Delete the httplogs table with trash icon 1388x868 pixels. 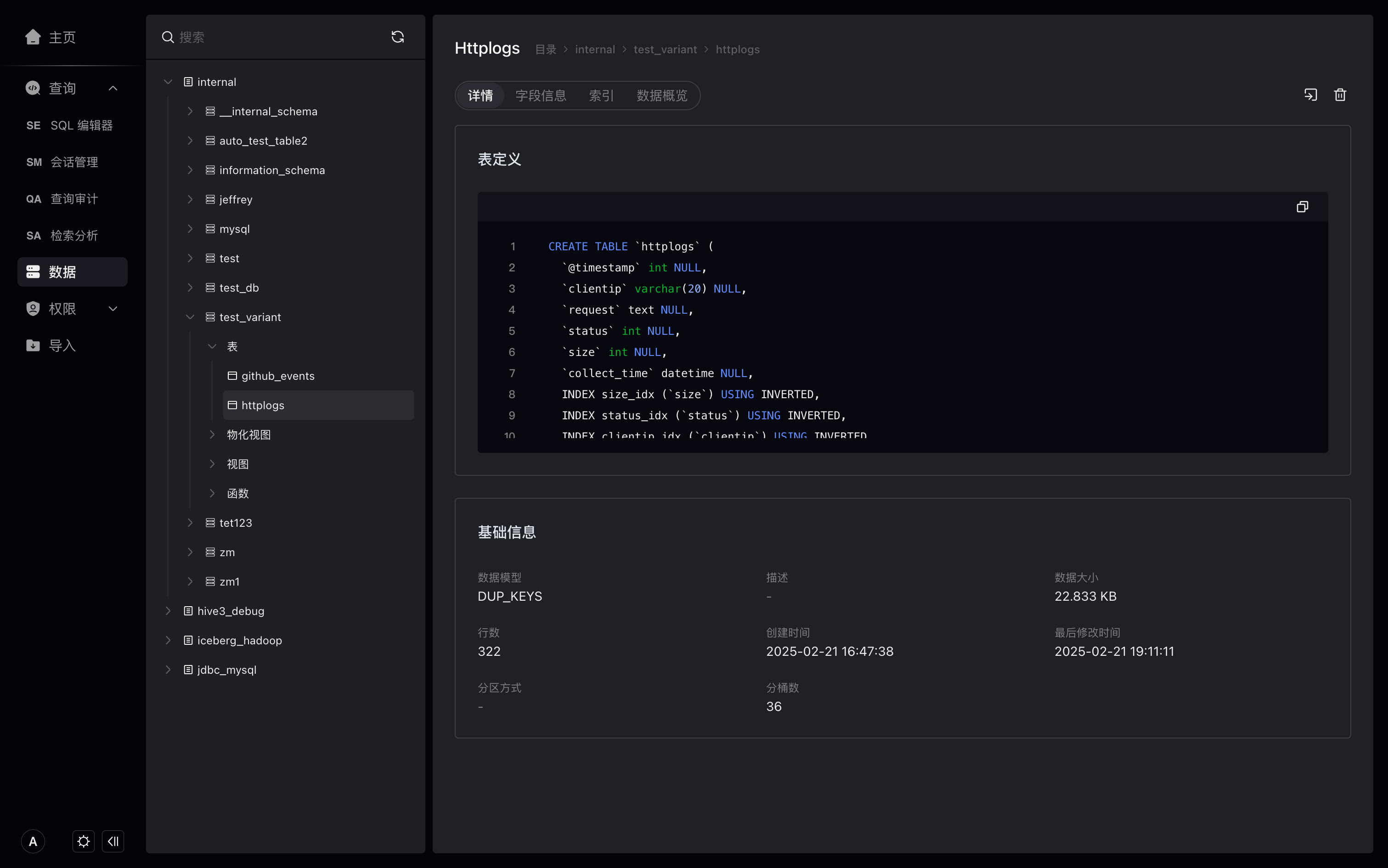(1340, 95)
